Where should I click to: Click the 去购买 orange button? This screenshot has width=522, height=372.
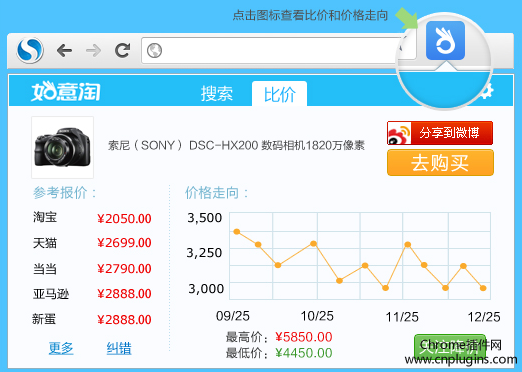click(440, 163)
